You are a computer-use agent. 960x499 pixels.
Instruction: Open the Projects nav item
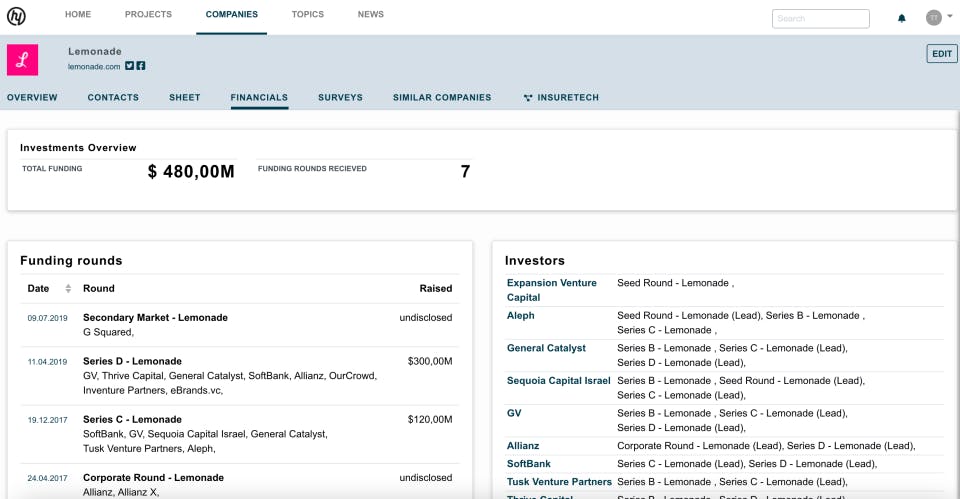click(x=148, y=14)
